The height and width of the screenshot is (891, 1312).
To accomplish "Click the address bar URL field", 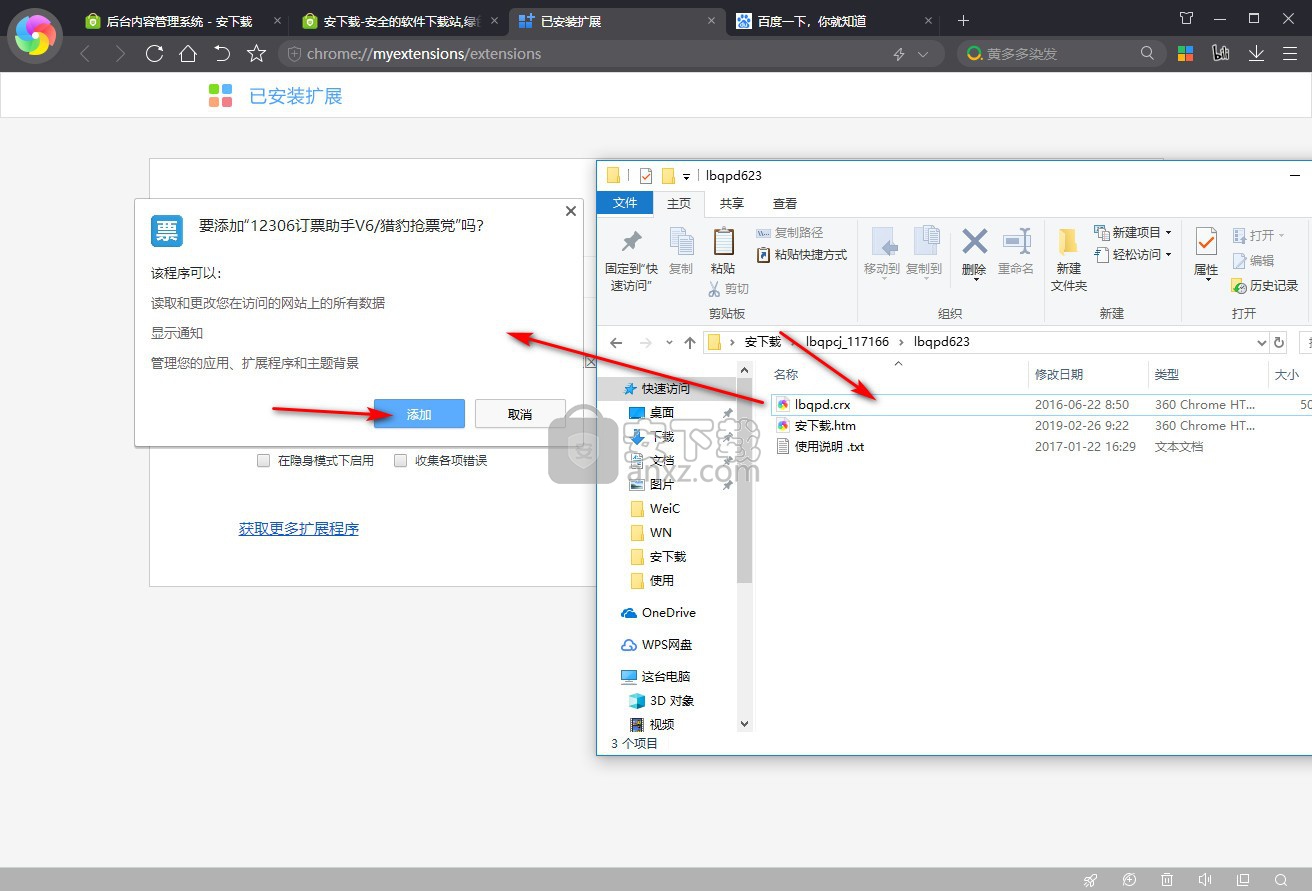I will coord(590,54).
